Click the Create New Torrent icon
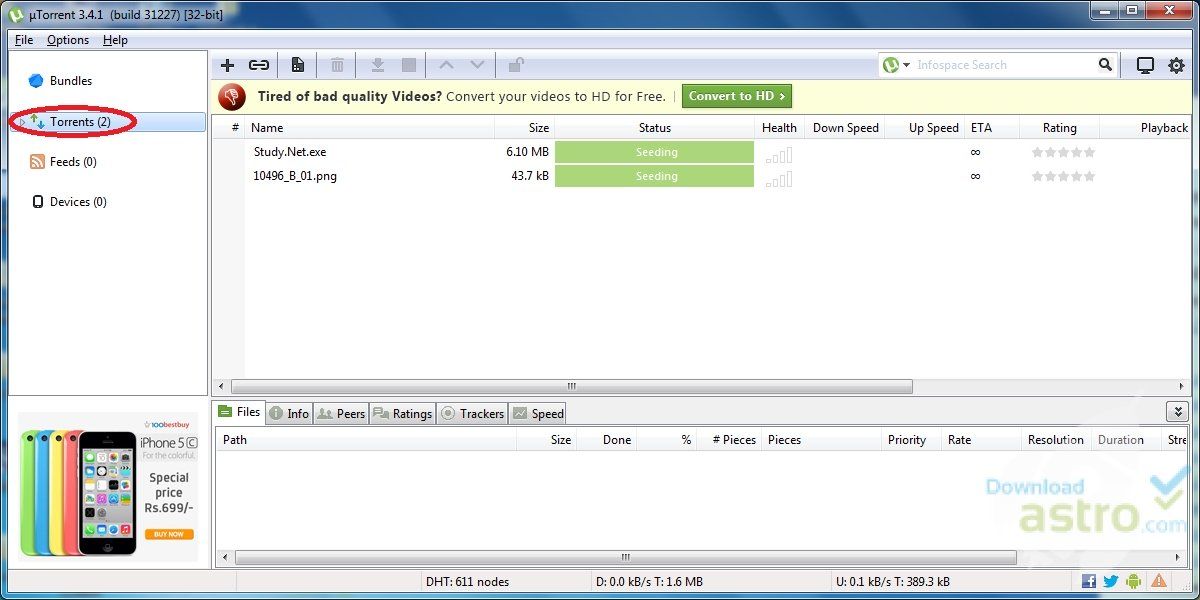The image size is (1200, 600). point(298,65)
